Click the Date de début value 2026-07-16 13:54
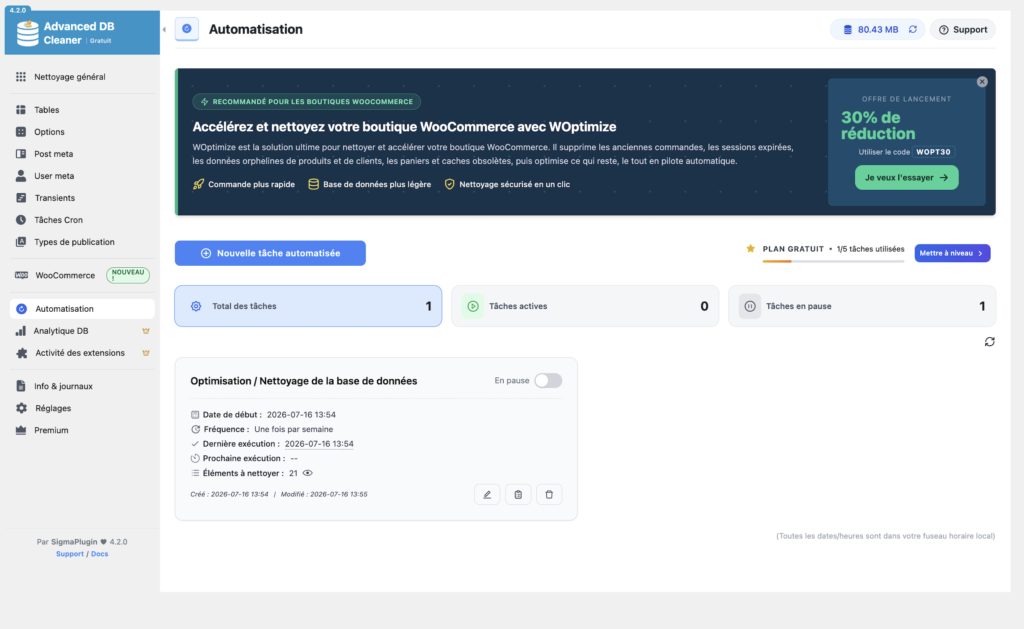The width and height of the screenshot is (1024, 629). coord(301,415)
